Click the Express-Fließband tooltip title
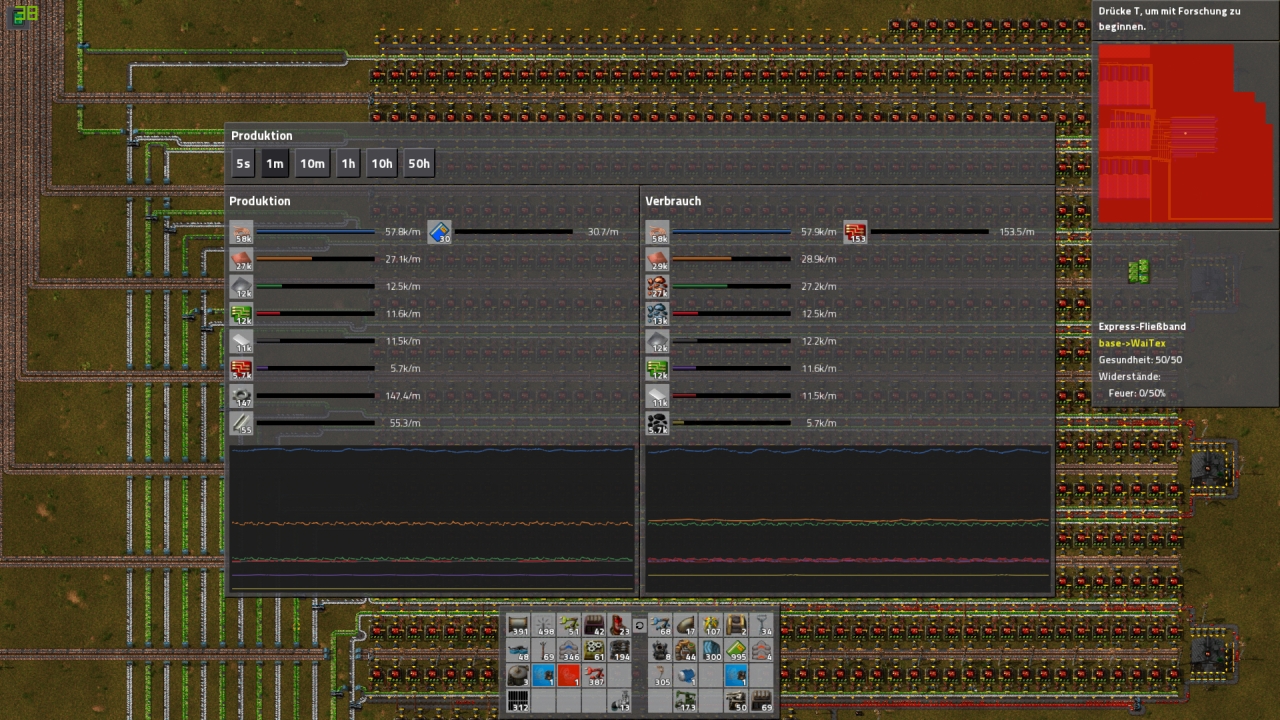The height and width of the screenshot is (720, 1280). (1142, 327)
